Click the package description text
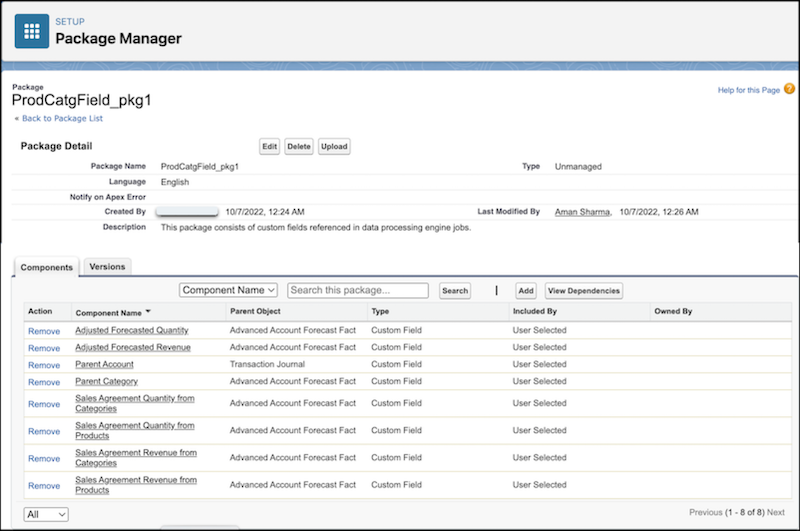This screenshot has width=800, height=531. point(316,227)
